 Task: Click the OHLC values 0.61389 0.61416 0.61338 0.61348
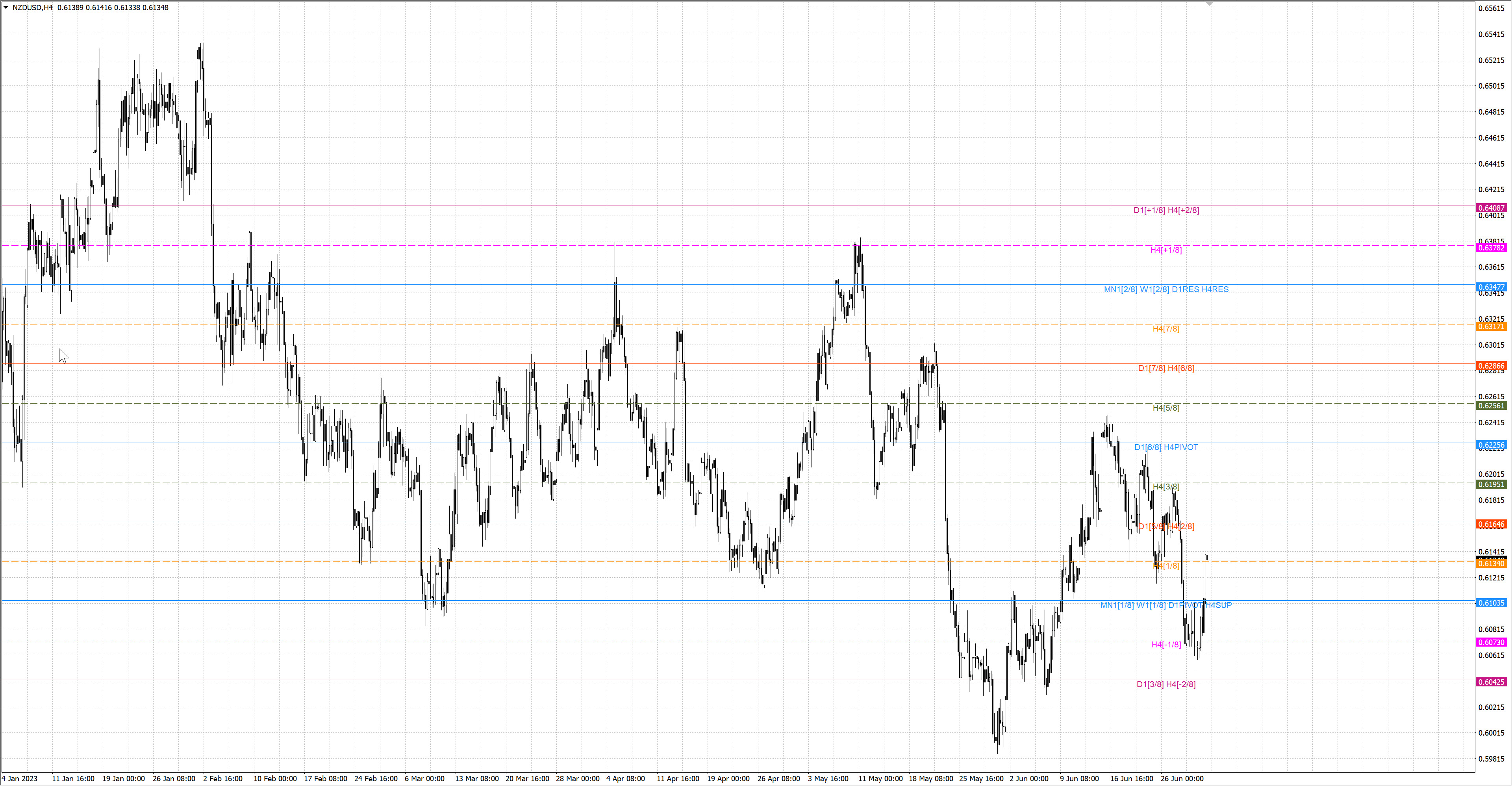(113, 7)
